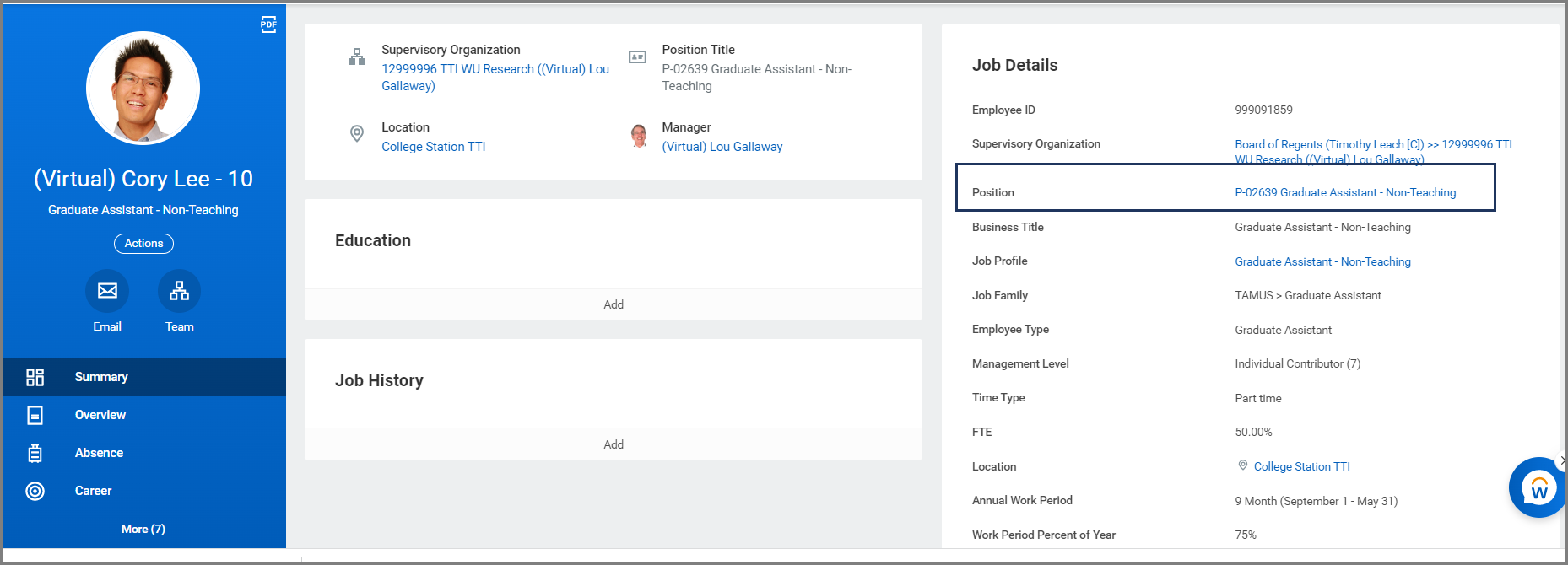Image resolution: width=1568 pixels, height=565 pixels.
Task: Open the Team org chart icon
Action: point(179,291)
